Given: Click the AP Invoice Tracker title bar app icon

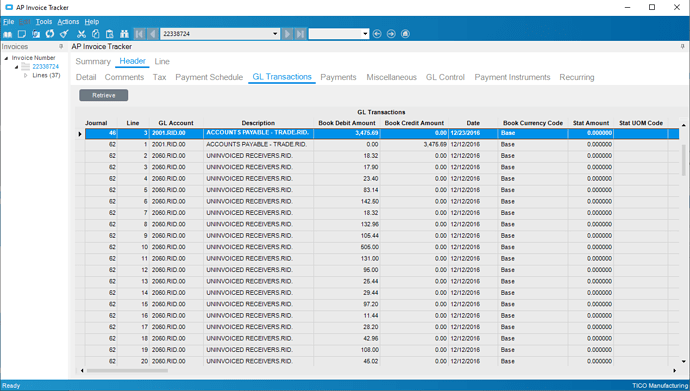Looking at the screenshot, I should point(9,7).
